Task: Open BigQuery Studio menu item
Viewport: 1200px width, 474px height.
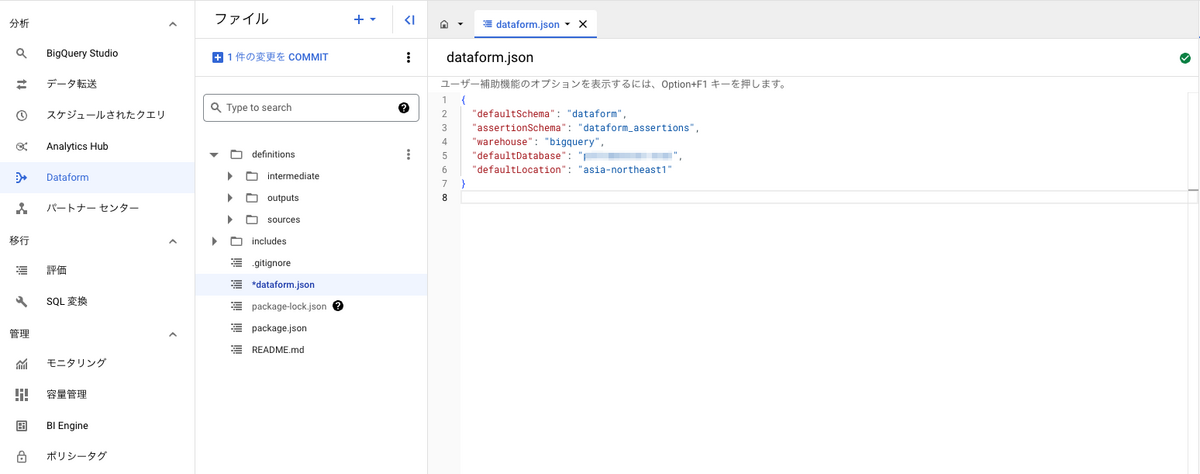Action: (x=97, y=53)
